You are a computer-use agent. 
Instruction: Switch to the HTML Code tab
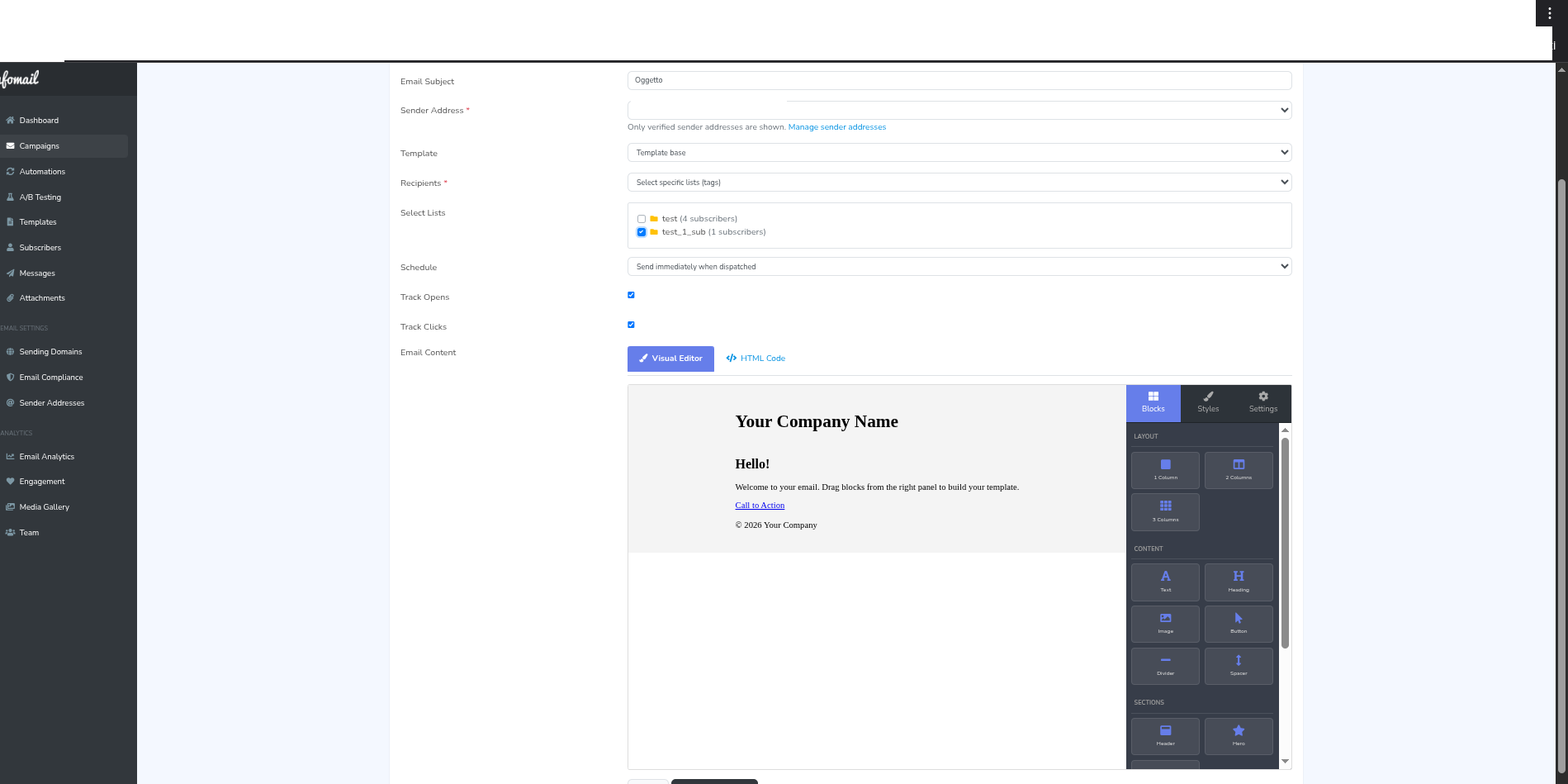point(756,359)
